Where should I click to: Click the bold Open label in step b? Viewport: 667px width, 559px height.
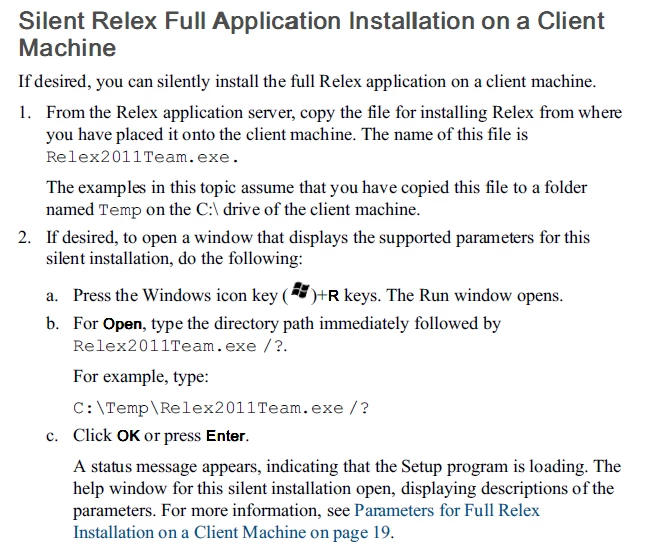(122, 324)
